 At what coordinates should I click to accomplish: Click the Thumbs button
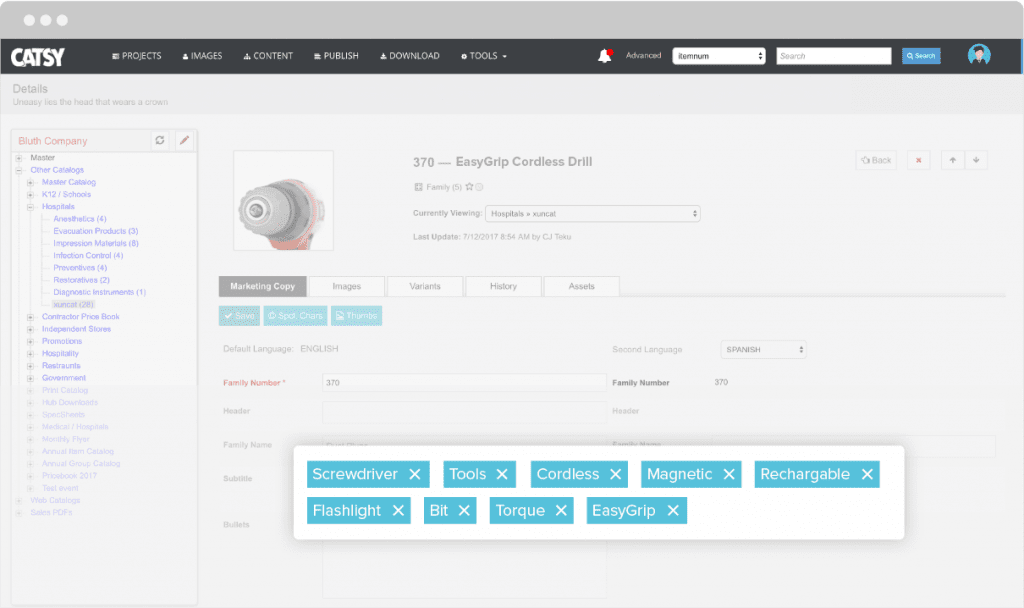click(357, 316)
